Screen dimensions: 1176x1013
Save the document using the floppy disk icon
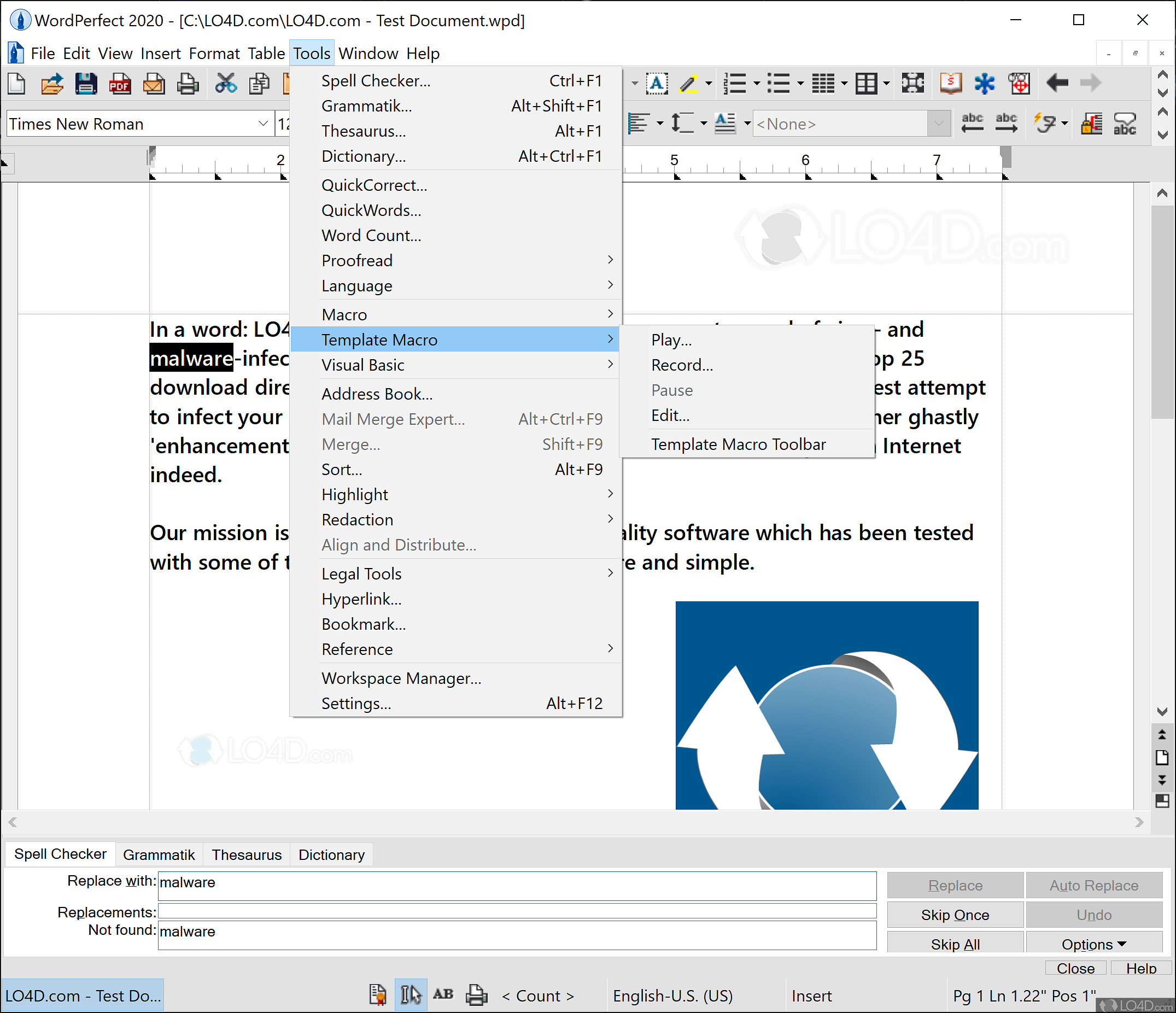(86, 84)
